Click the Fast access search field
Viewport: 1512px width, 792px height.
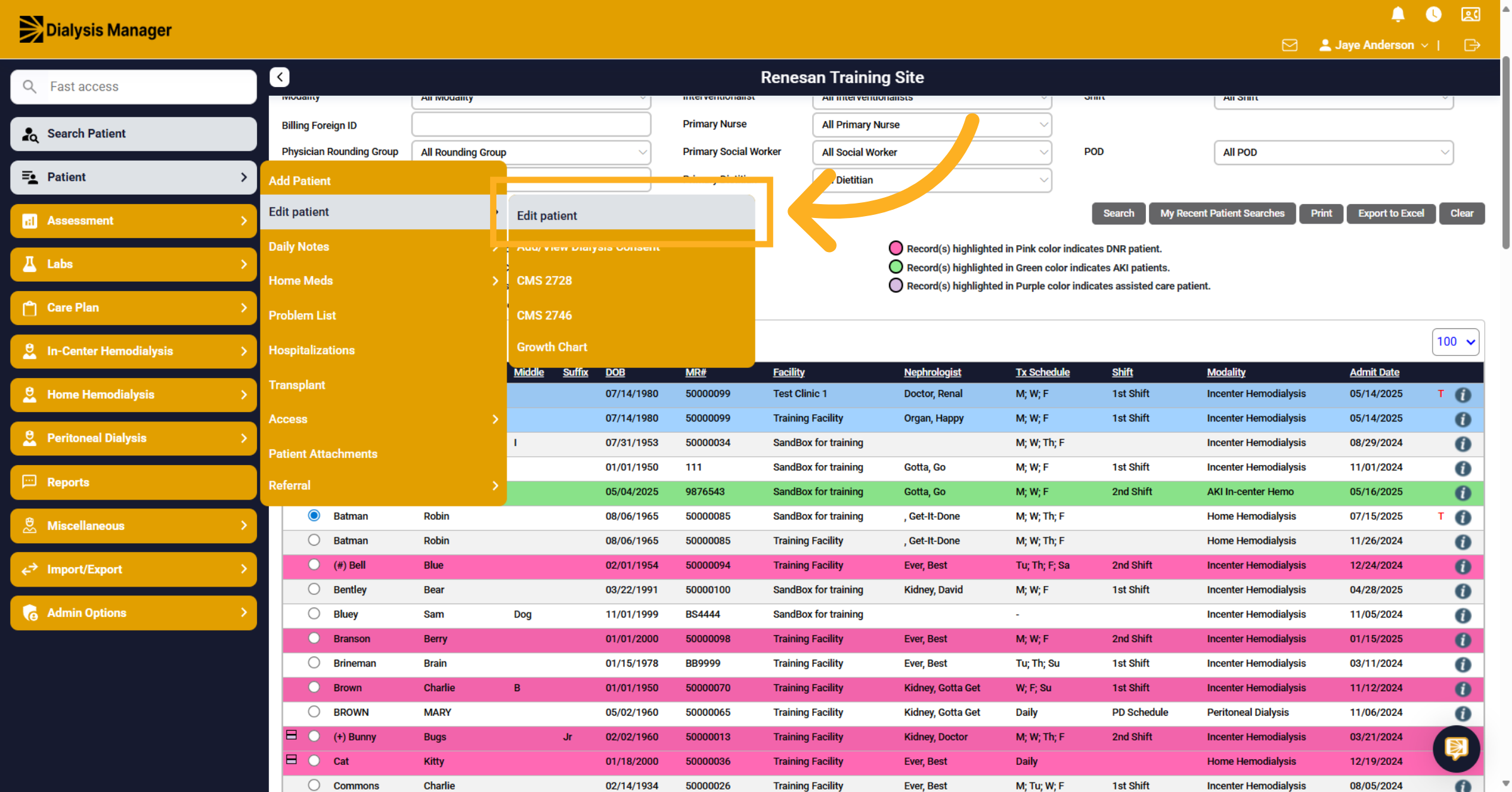[134, 87]
